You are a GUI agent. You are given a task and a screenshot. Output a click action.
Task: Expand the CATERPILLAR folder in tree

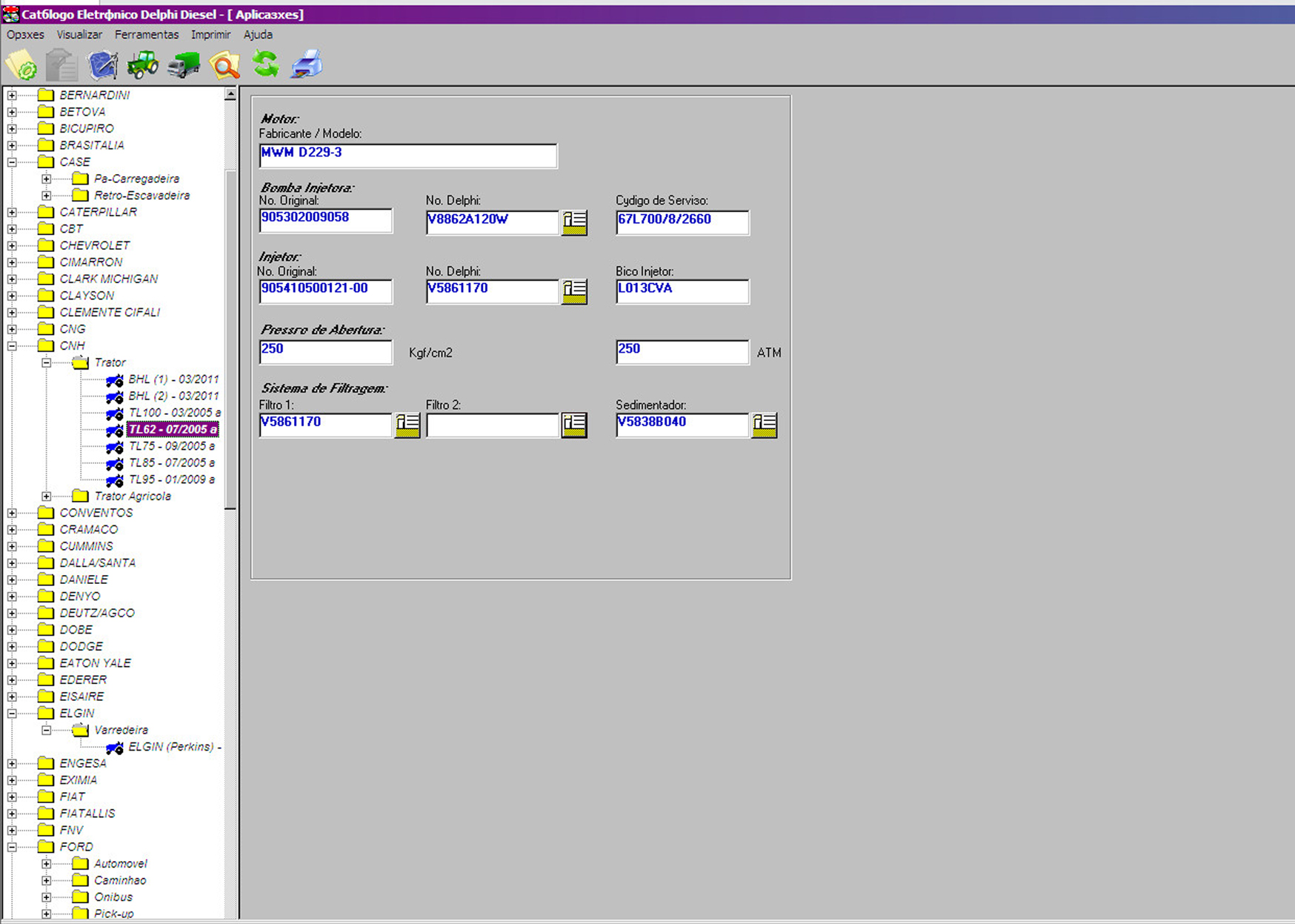12,213
